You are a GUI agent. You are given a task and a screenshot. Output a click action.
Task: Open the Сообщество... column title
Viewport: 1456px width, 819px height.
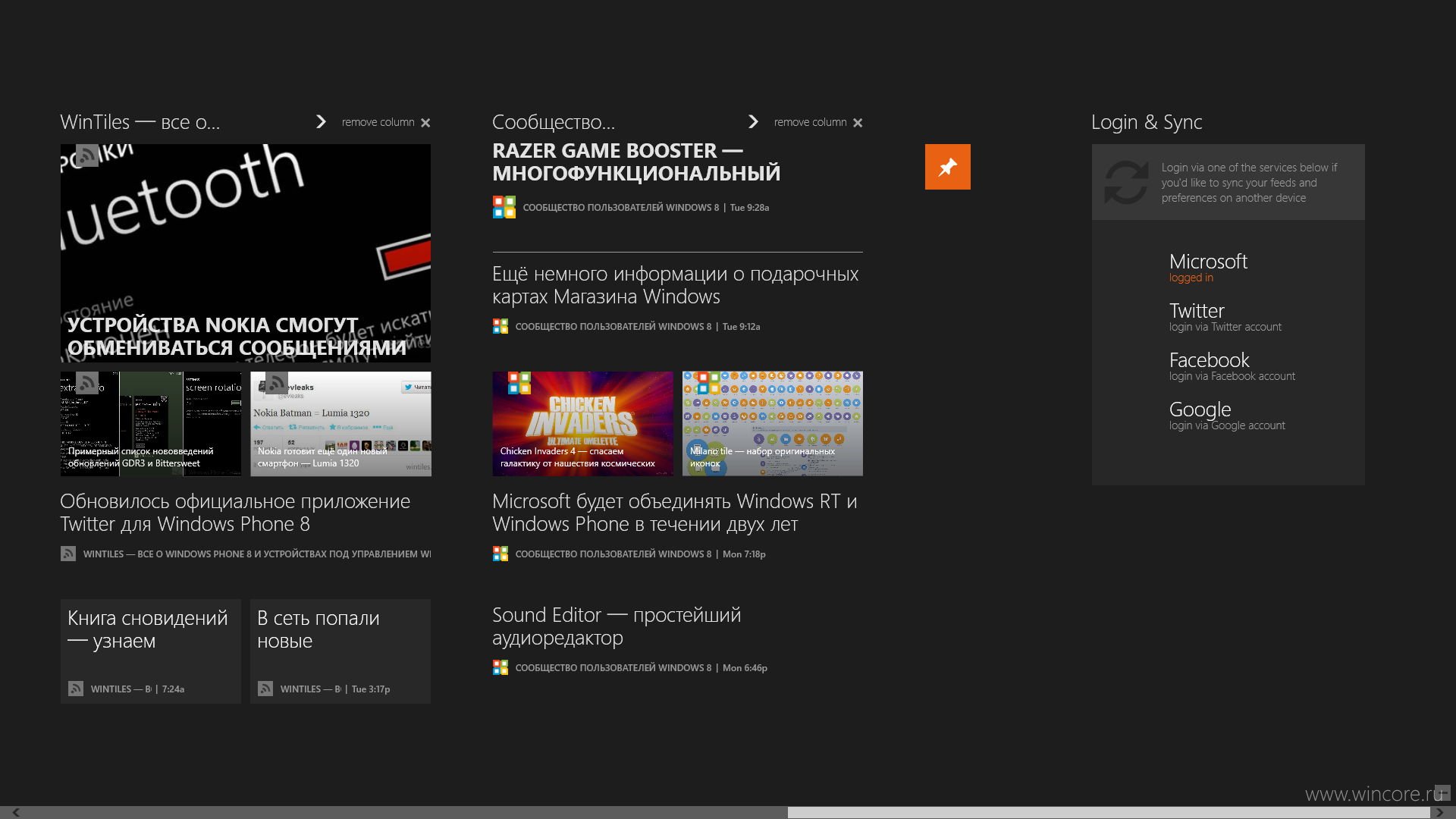click(554, 122)
